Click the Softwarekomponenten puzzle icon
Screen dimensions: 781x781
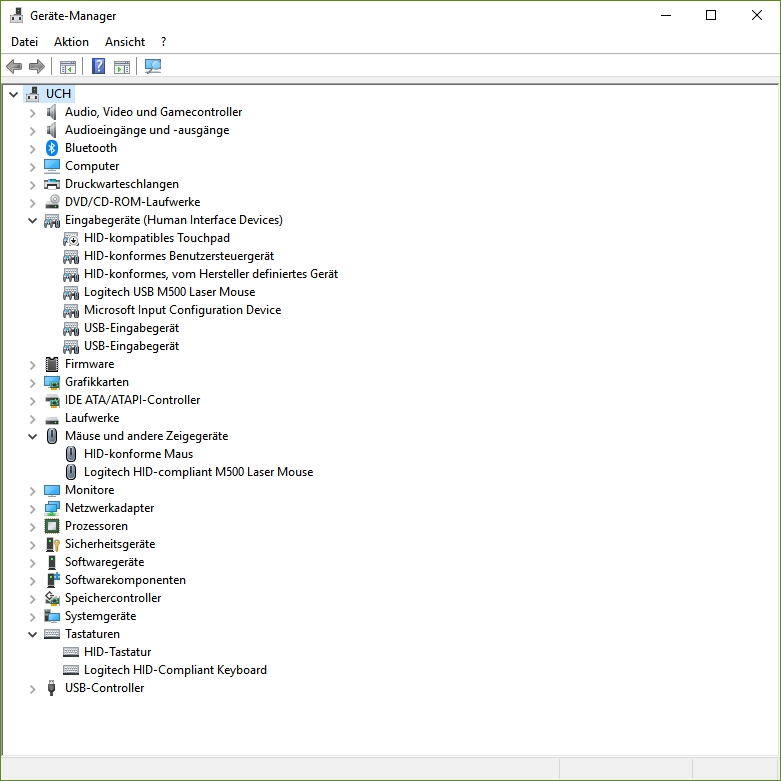point(53,580)
